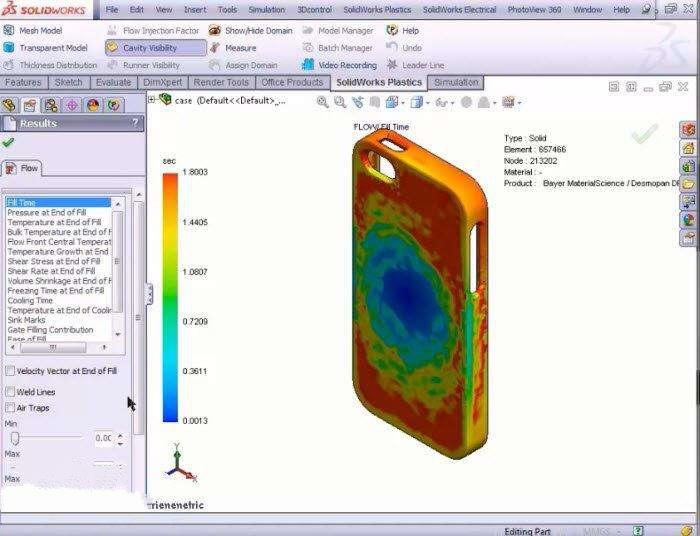
Task: Open the Tools menu
Action: (x=227, y=9)
